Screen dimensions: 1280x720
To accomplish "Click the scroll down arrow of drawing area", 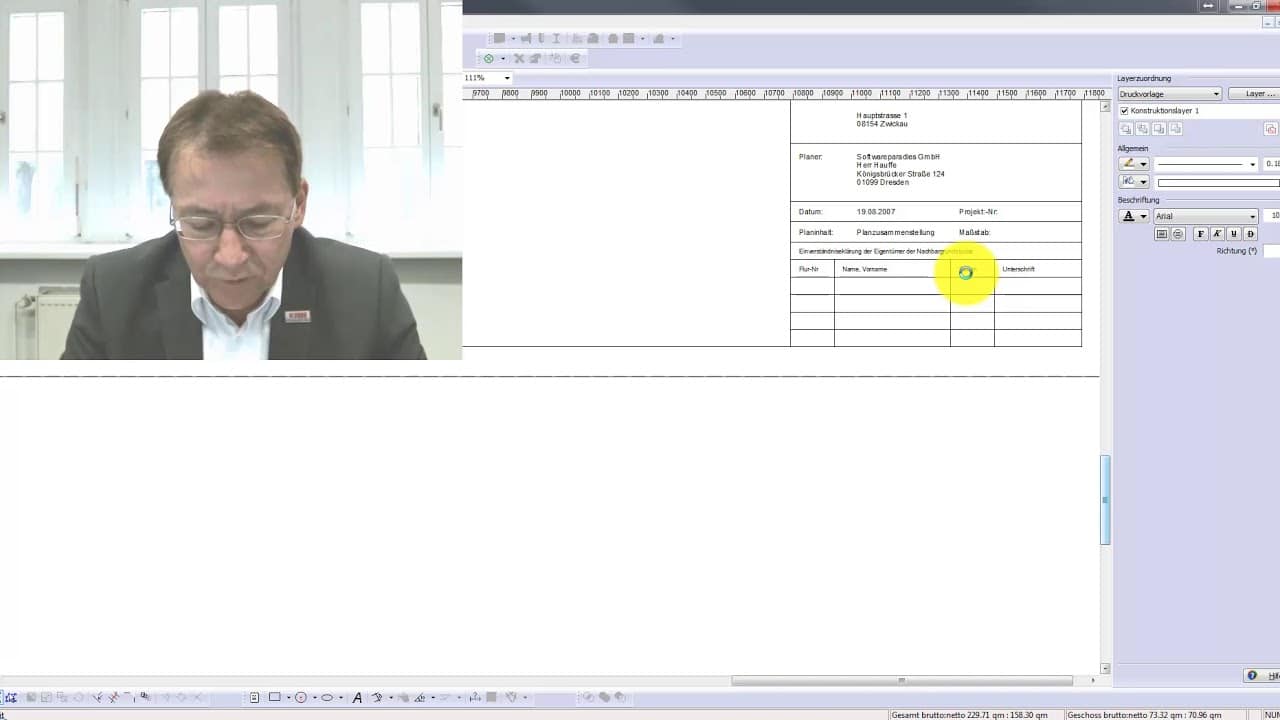I will [x=1105, y=668].
